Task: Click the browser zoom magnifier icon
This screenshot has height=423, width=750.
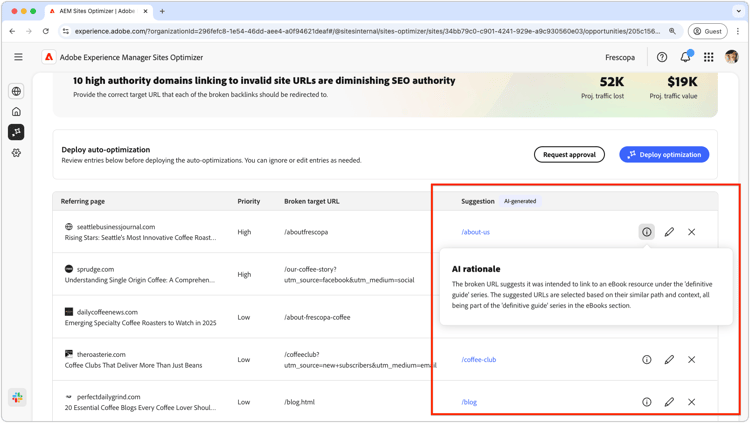Action: click(672, 31)
